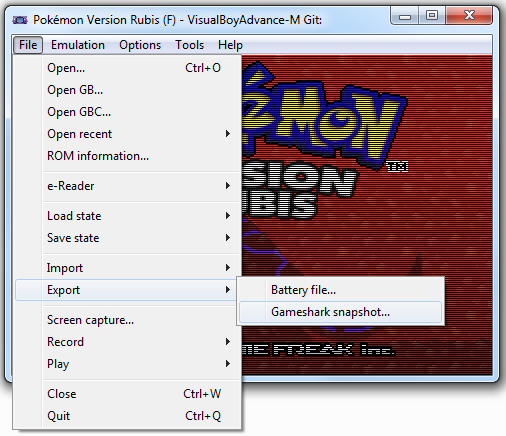Open the Options menu
The image size is (506, 436).
click(x=140, y=45)
